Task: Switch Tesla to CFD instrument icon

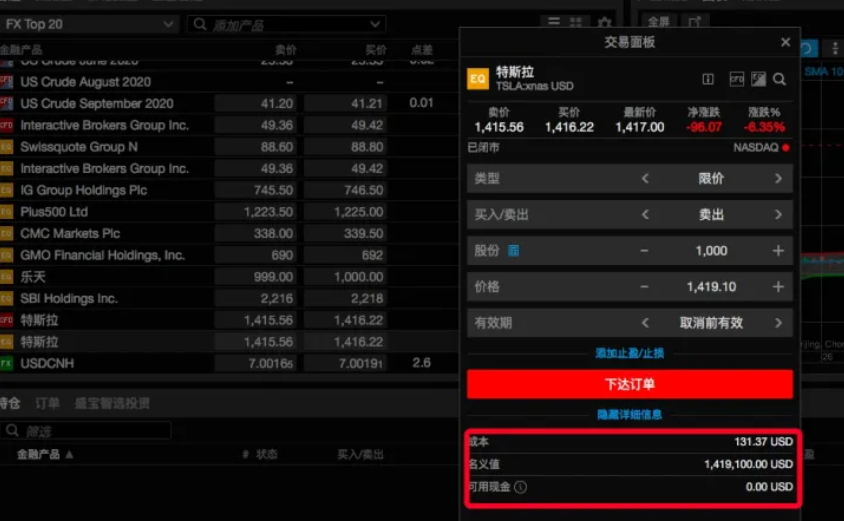Action: pos(736,80)
